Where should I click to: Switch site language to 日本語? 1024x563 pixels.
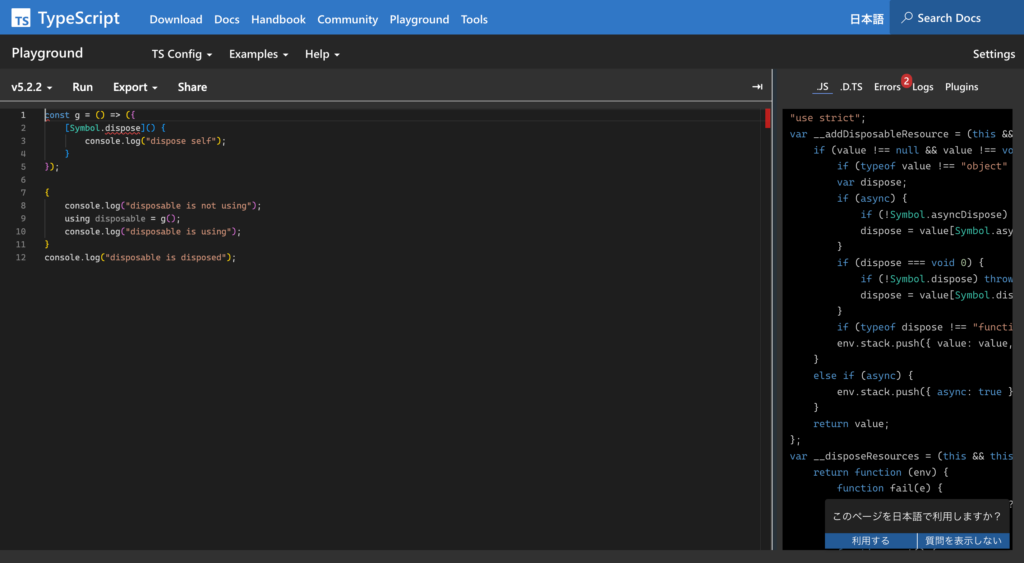[x=866, y=19]
